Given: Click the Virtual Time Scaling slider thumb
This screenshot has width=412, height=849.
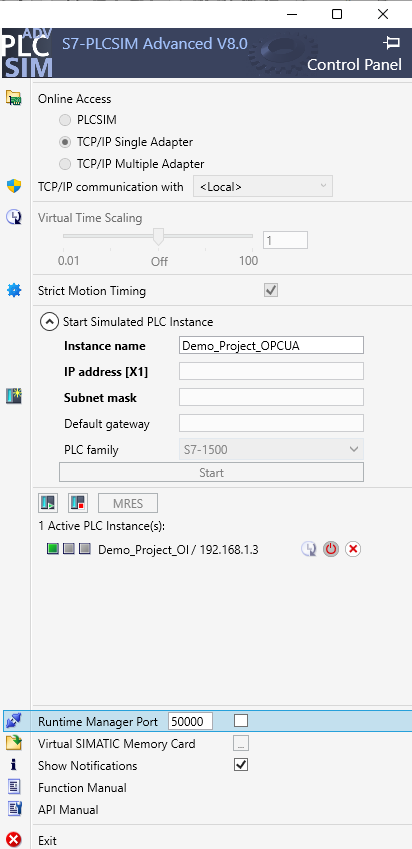Looking at the screenshot, I should click(x=158, y=236).
